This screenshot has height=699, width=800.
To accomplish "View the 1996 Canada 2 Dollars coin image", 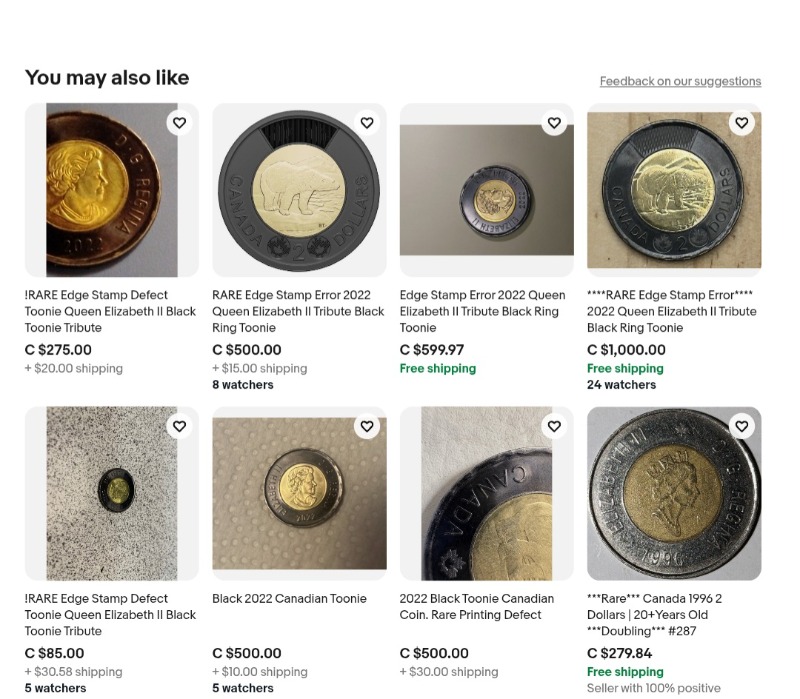I will point(673,500).
